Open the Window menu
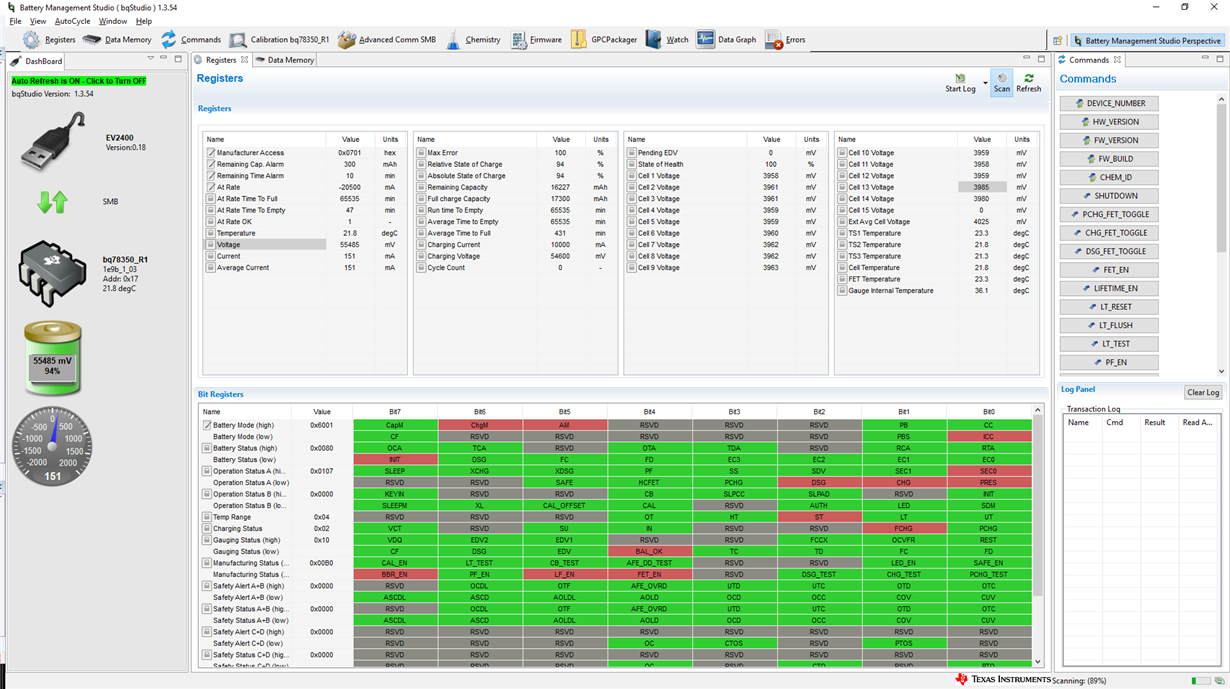 [113, 21]
